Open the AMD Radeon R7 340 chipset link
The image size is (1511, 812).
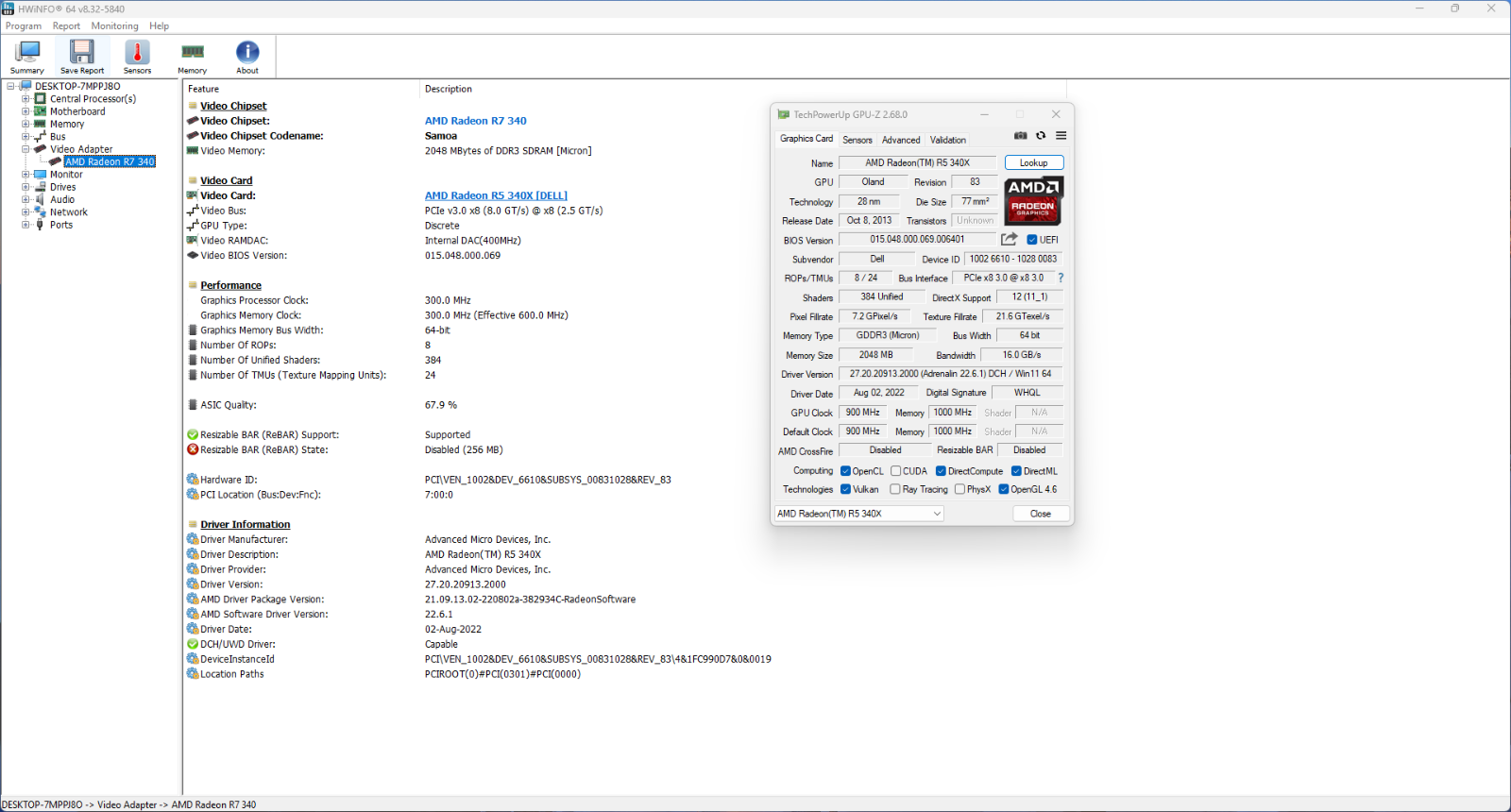[x=476, y=121]
